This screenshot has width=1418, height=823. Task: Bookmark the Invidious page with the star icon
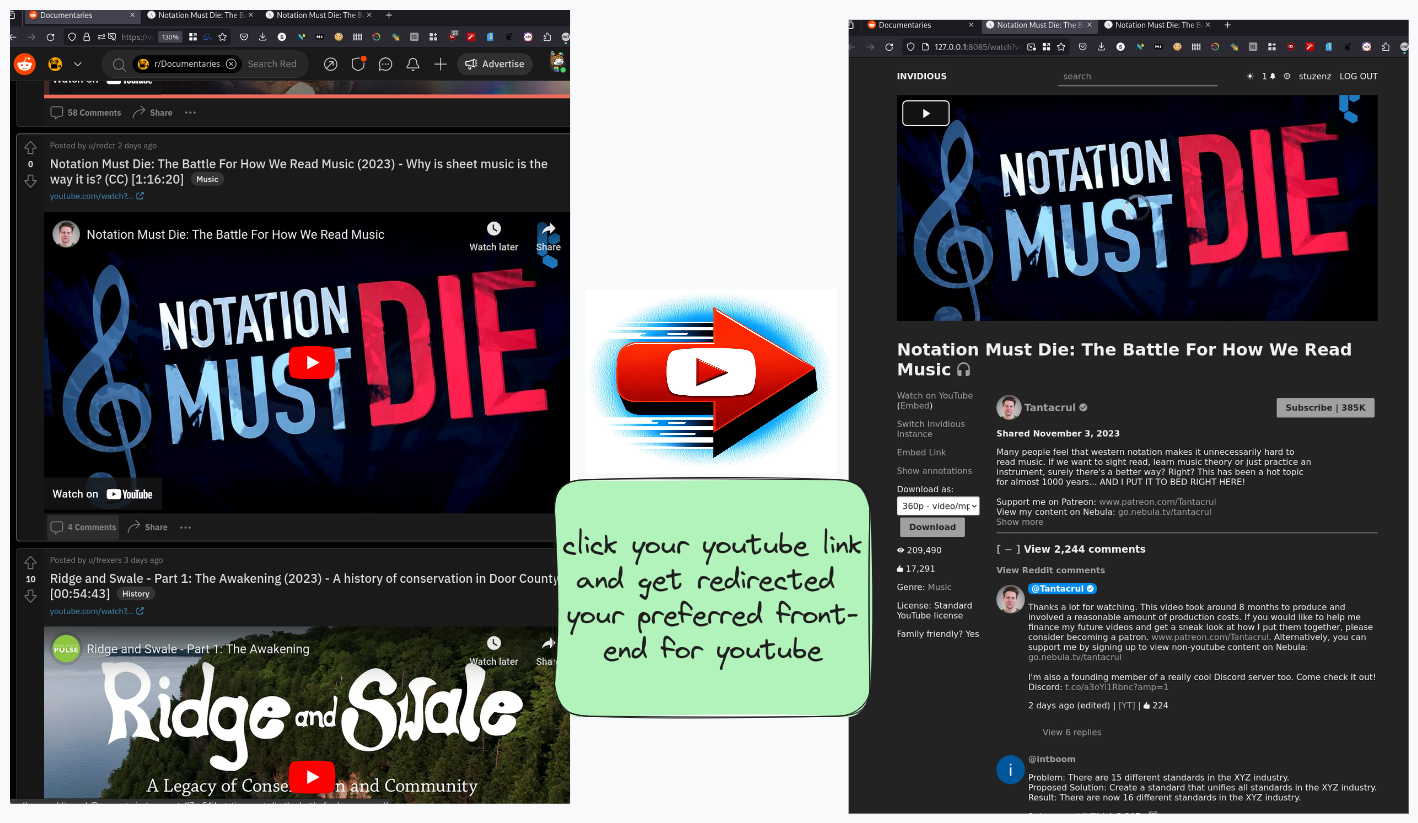tap(1061, 47)
